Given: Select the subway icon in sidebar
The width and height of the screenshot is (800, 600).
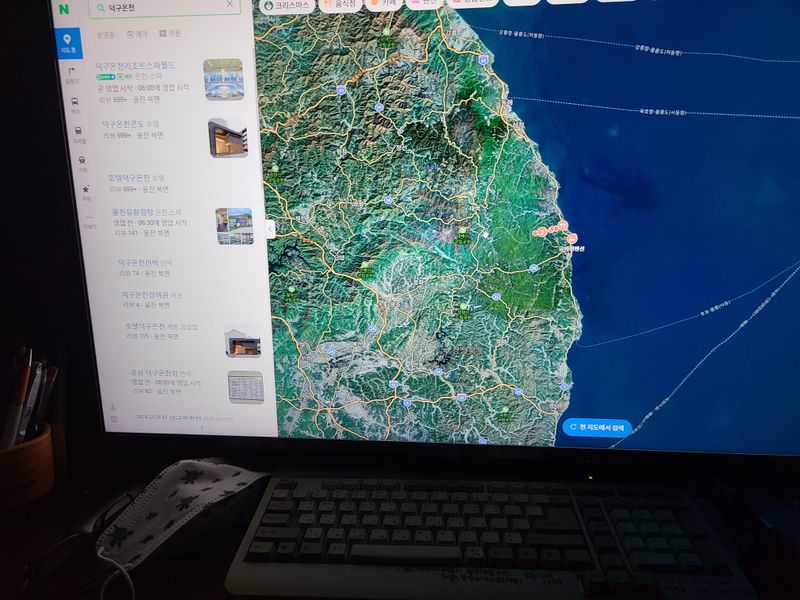Looking at the screenshot, I should pyautogui.click(x=78, y=133).
